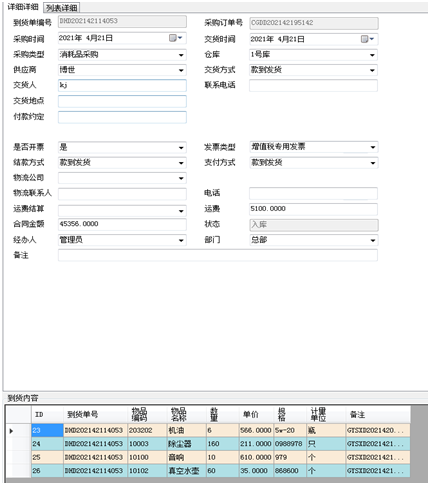Click the 物品编码 column header
The height and width of the screenshot is (485, 430).
tap(147, 415)
